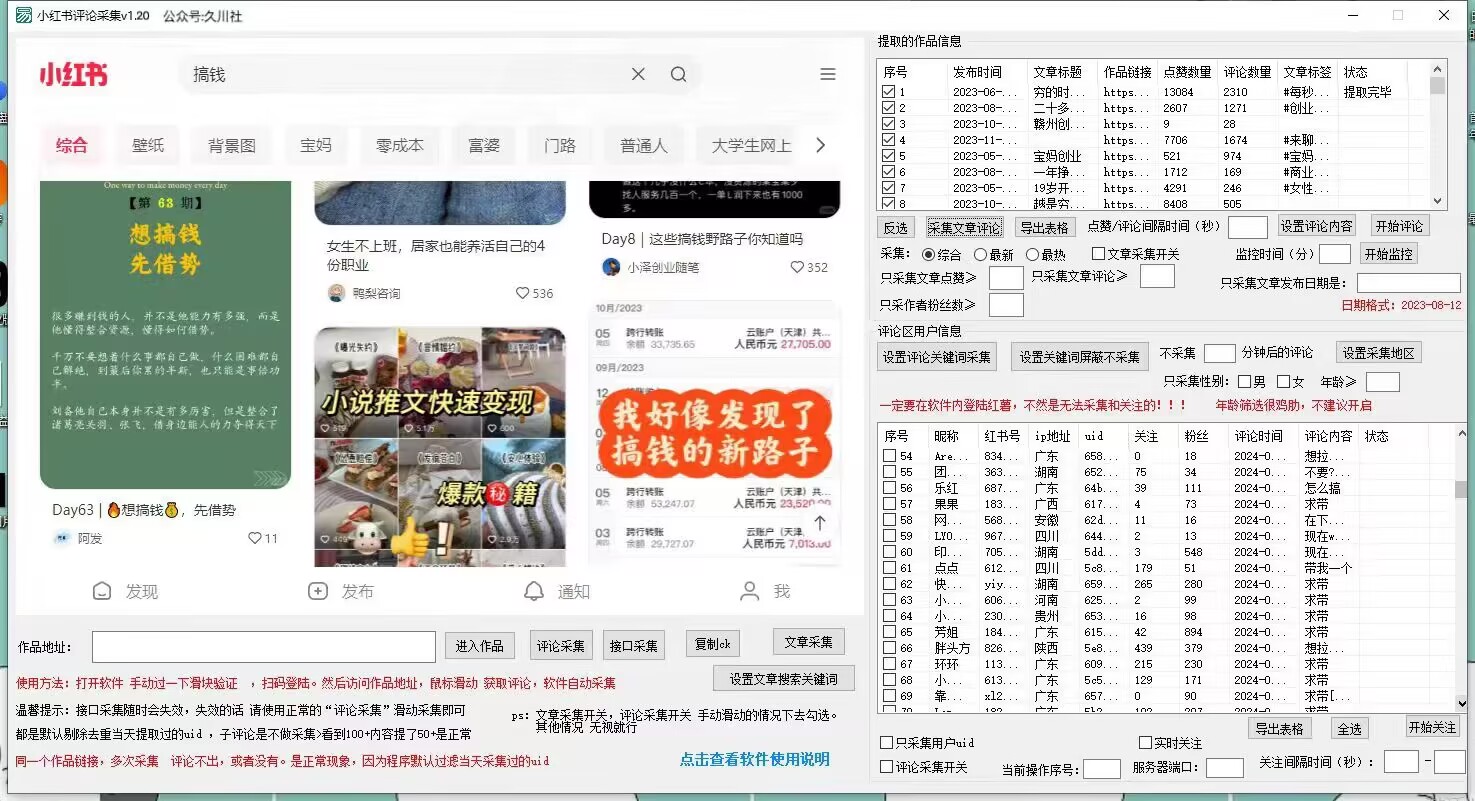Click the 全选 button

(x=1349, y=729)
